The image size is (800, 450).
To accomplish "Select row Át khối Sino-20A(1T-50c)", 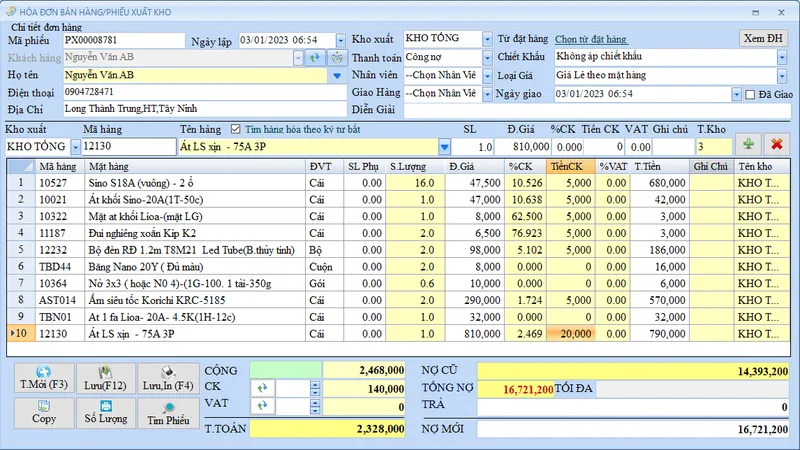I will click(398, 199).
